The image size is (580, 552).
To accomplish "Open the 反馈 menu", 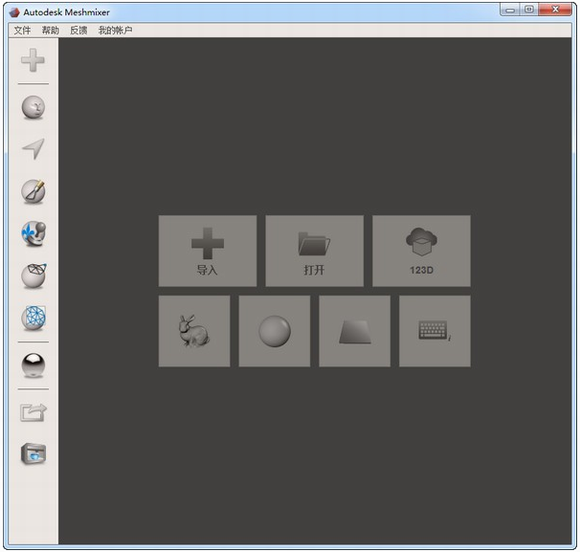I will click(78, 30).
